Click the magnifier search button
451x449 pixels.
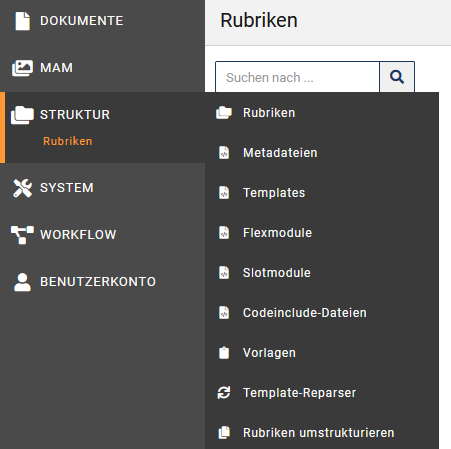(x=397, y=77)
